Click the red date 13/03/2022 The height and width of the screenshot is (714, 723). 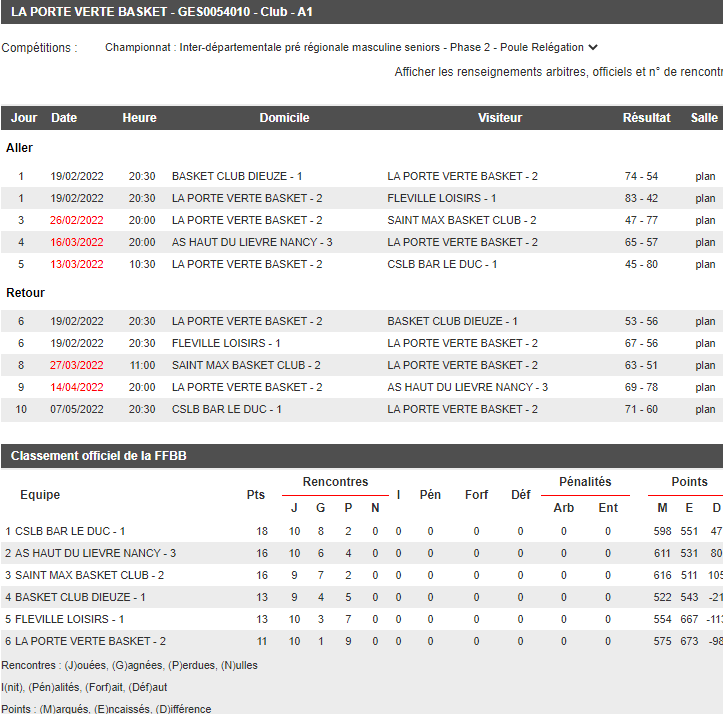(x=77, y=264)
